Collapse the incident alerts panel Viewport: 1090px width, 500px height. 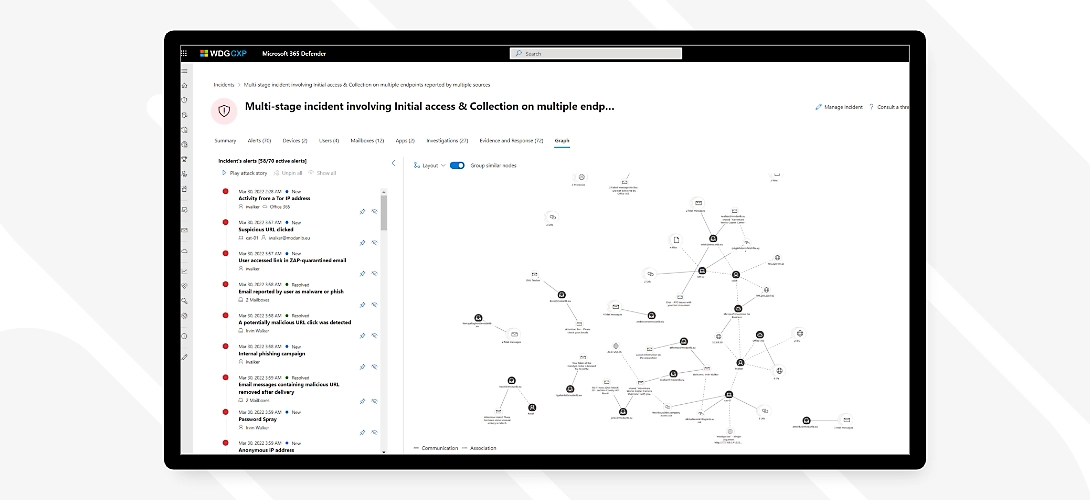point(393,162)
